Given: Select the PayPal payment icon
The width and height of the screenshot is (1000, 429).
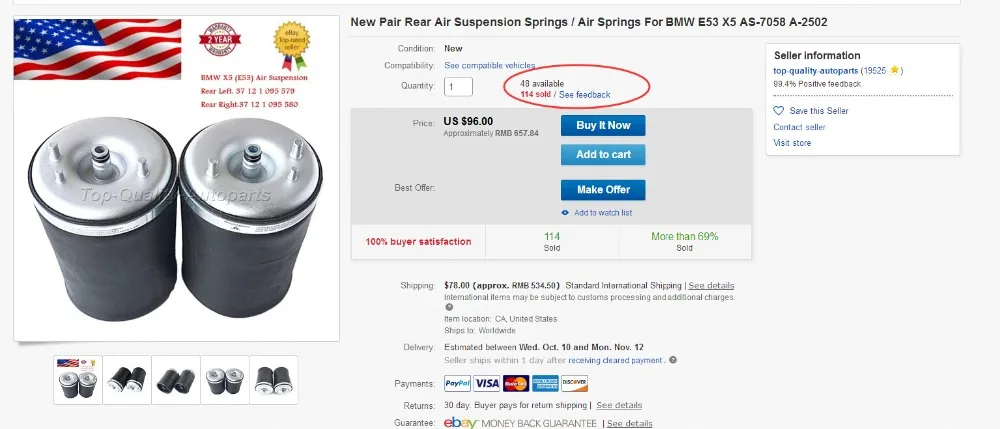Looking at the screenshot, I should pos(457,383).
